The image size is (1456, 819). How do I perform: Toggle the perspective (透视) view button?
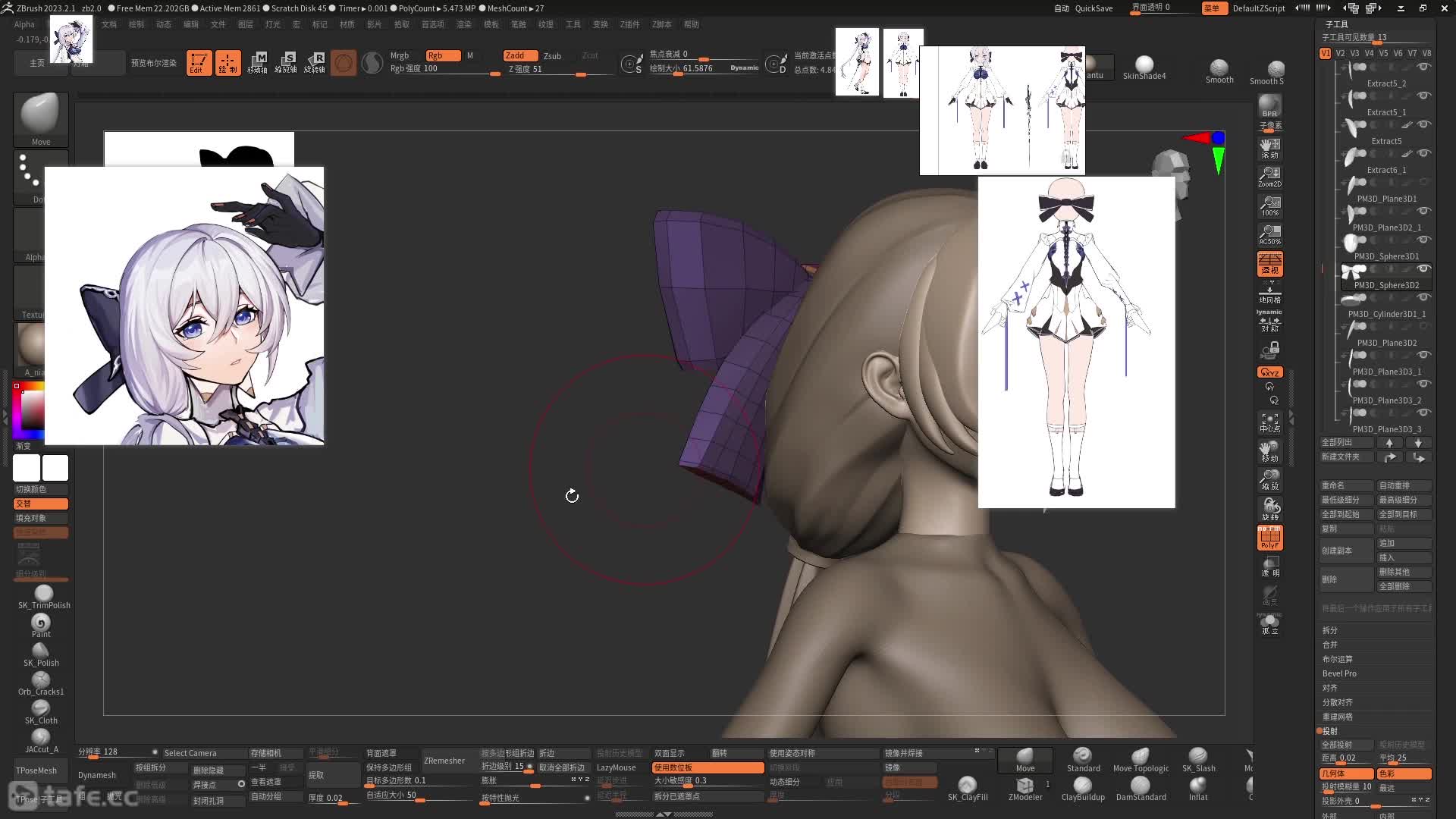1269,263
